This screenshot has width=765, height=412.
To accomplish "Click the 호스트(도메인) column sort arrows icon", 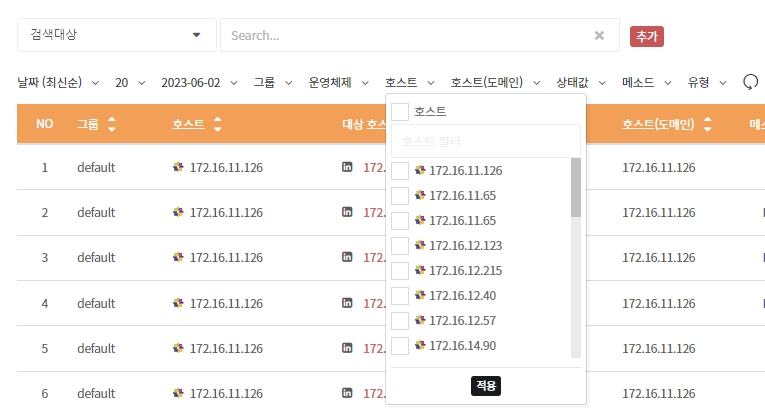I will [x=708, y=125].
